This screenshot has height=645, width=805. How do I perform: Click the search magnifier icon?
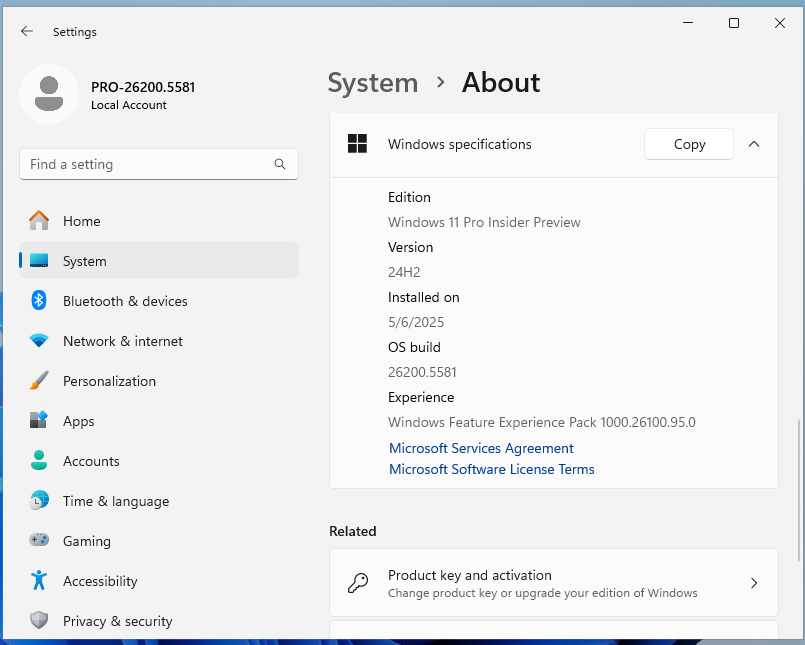coord(280,164)
